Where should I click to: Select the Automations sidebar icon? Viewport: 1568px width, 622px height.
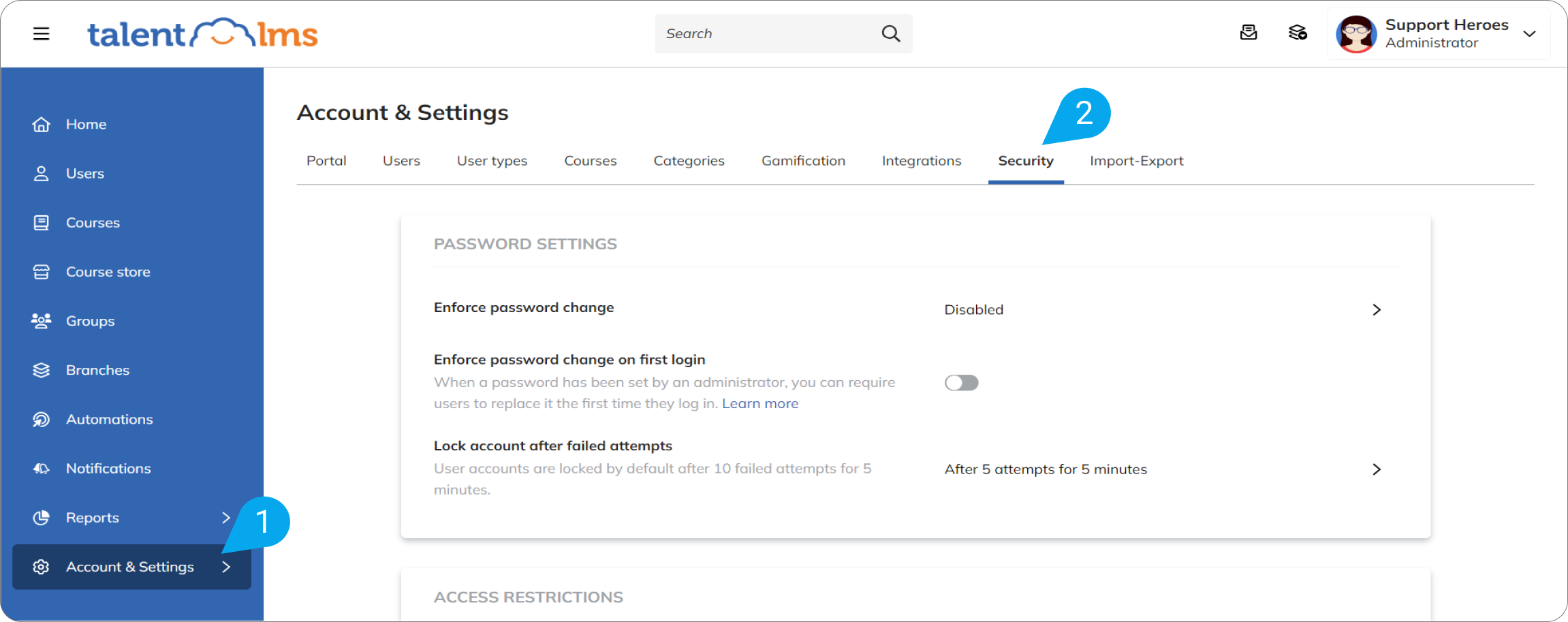[x=41, y=419]
